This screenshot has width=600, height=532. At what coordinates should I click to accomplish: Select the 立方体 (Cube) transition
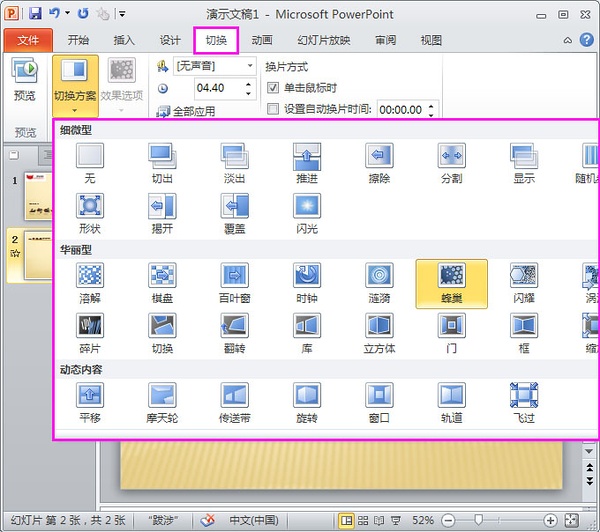(x=379, y=333)
